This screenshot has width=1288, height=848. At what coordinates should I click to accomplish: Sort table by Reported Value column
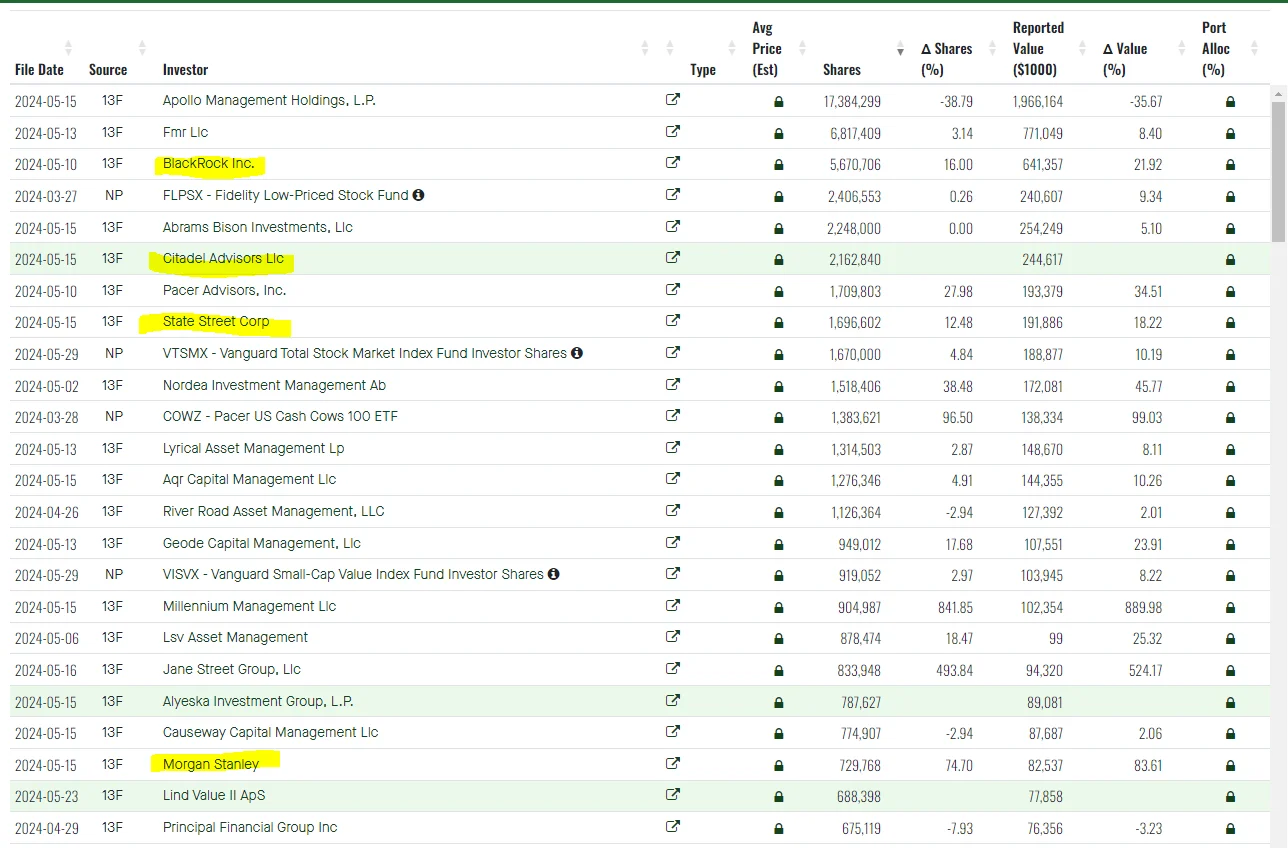1083,48
